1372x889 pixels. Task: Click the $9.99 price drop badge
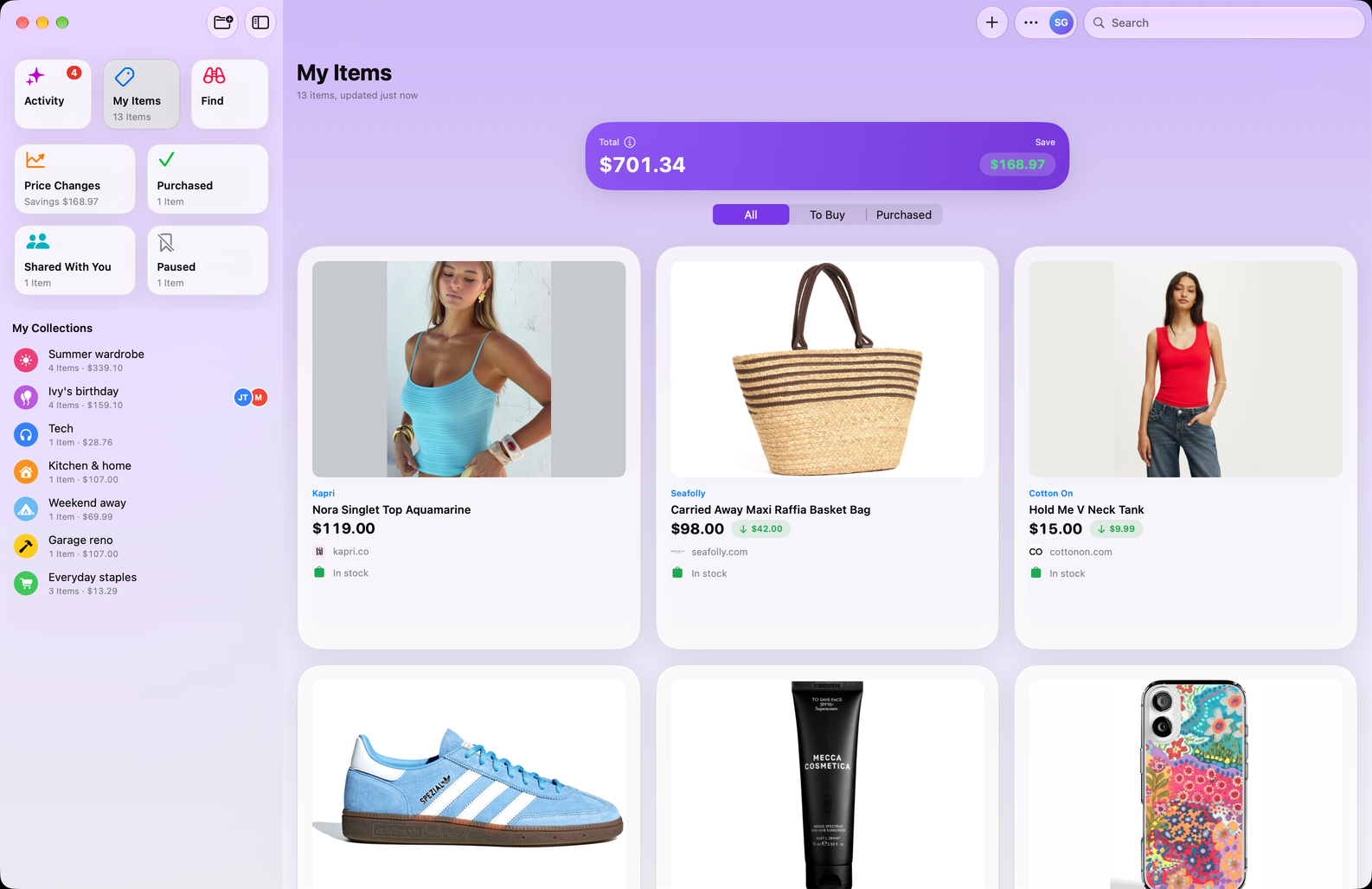coord(1116,528)
